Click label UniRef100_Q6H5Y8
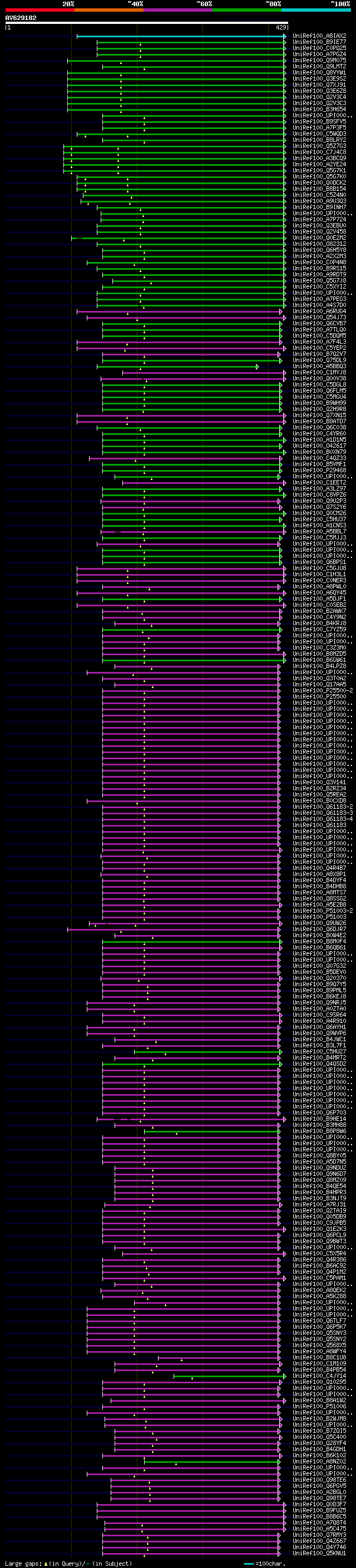This screenshot has height=1568, width=356. click(x=319, y=250)
